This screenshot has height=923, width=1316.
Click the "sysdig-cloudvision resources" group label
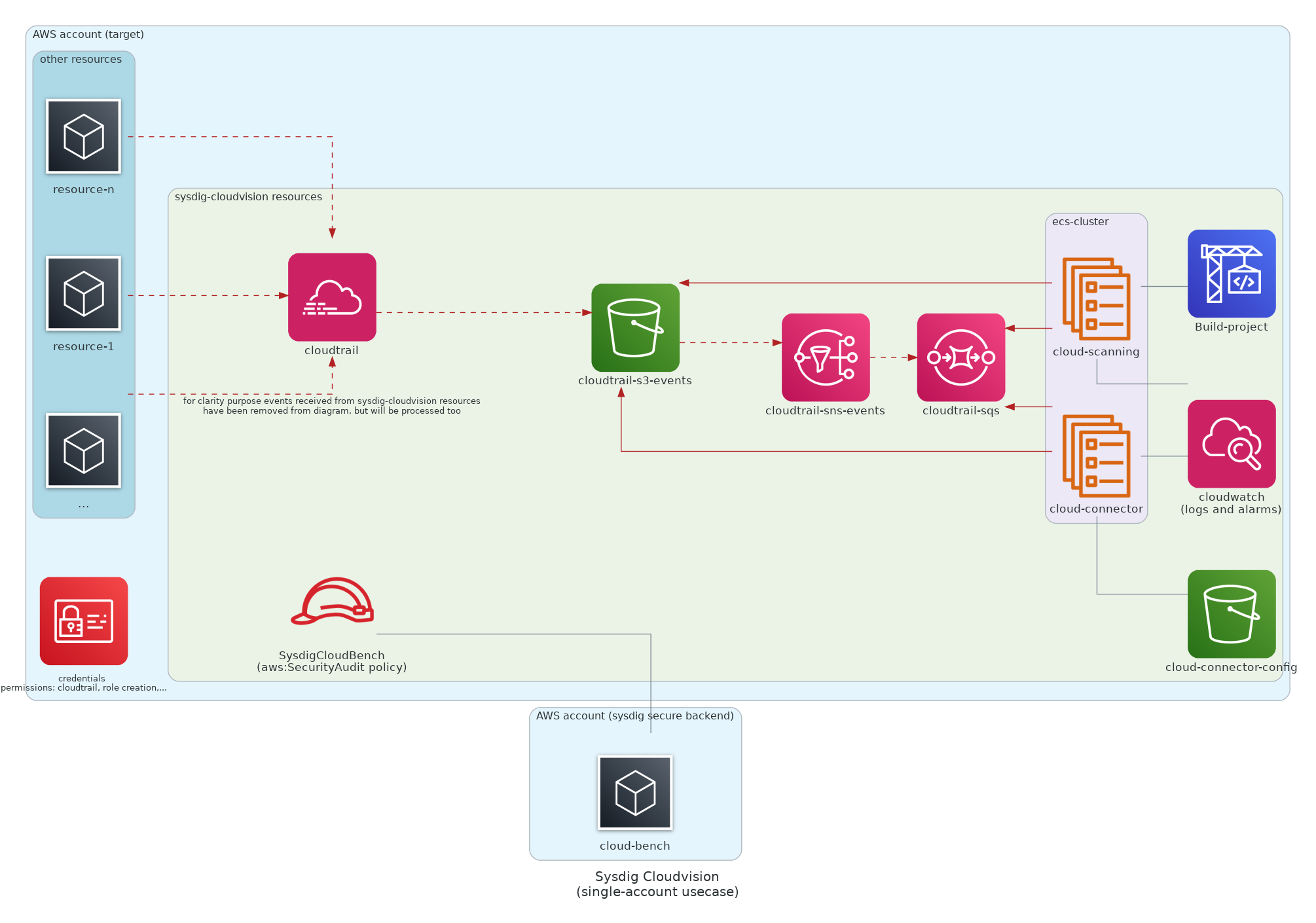[x=248, y=197]
